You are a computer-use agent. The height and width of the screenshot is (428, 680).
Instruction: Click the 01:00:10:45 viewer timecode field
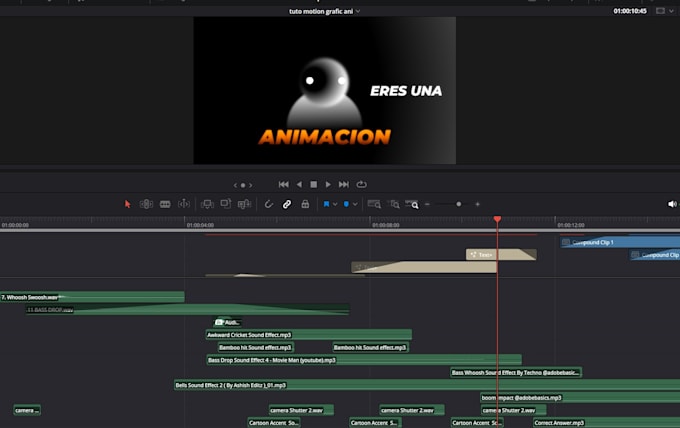click(630, 11)
